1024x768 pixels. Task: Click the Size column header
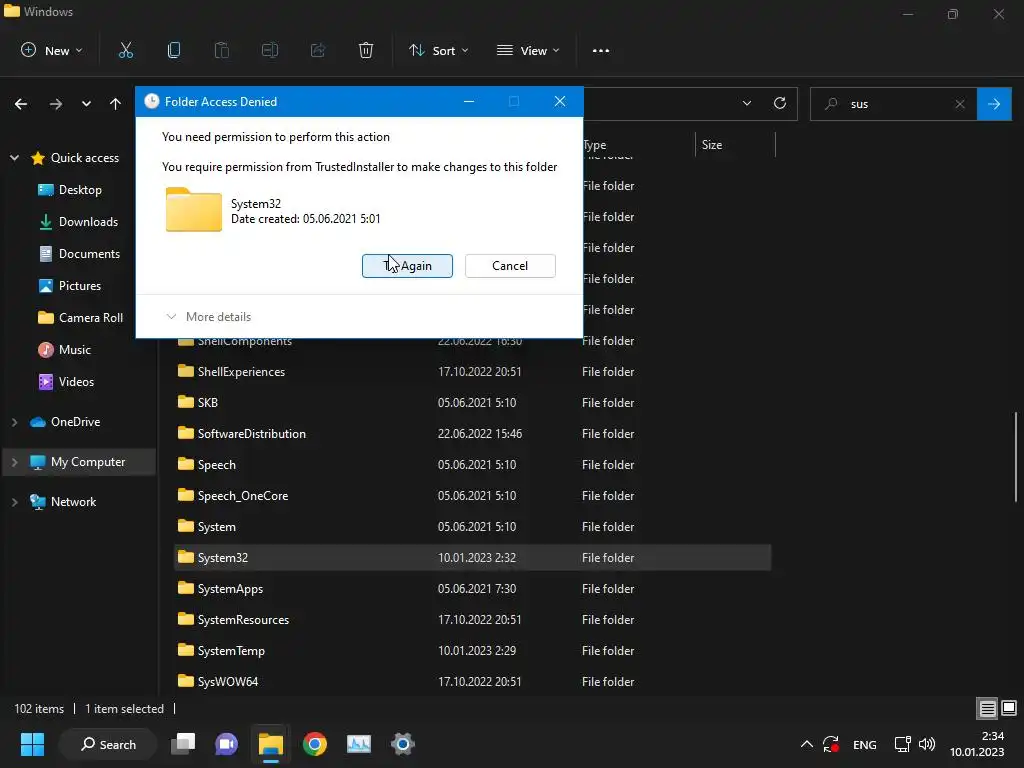click(x=712, y=145)
